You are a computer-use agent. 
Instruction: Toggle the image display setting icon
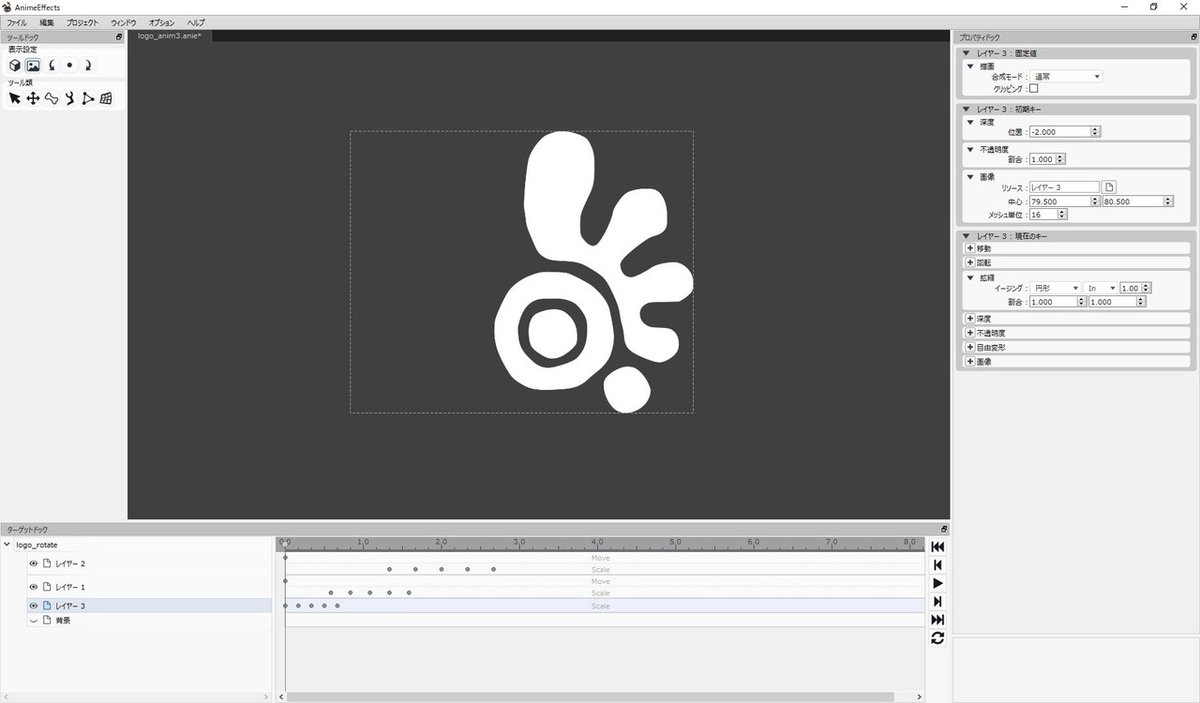(33, 65)
